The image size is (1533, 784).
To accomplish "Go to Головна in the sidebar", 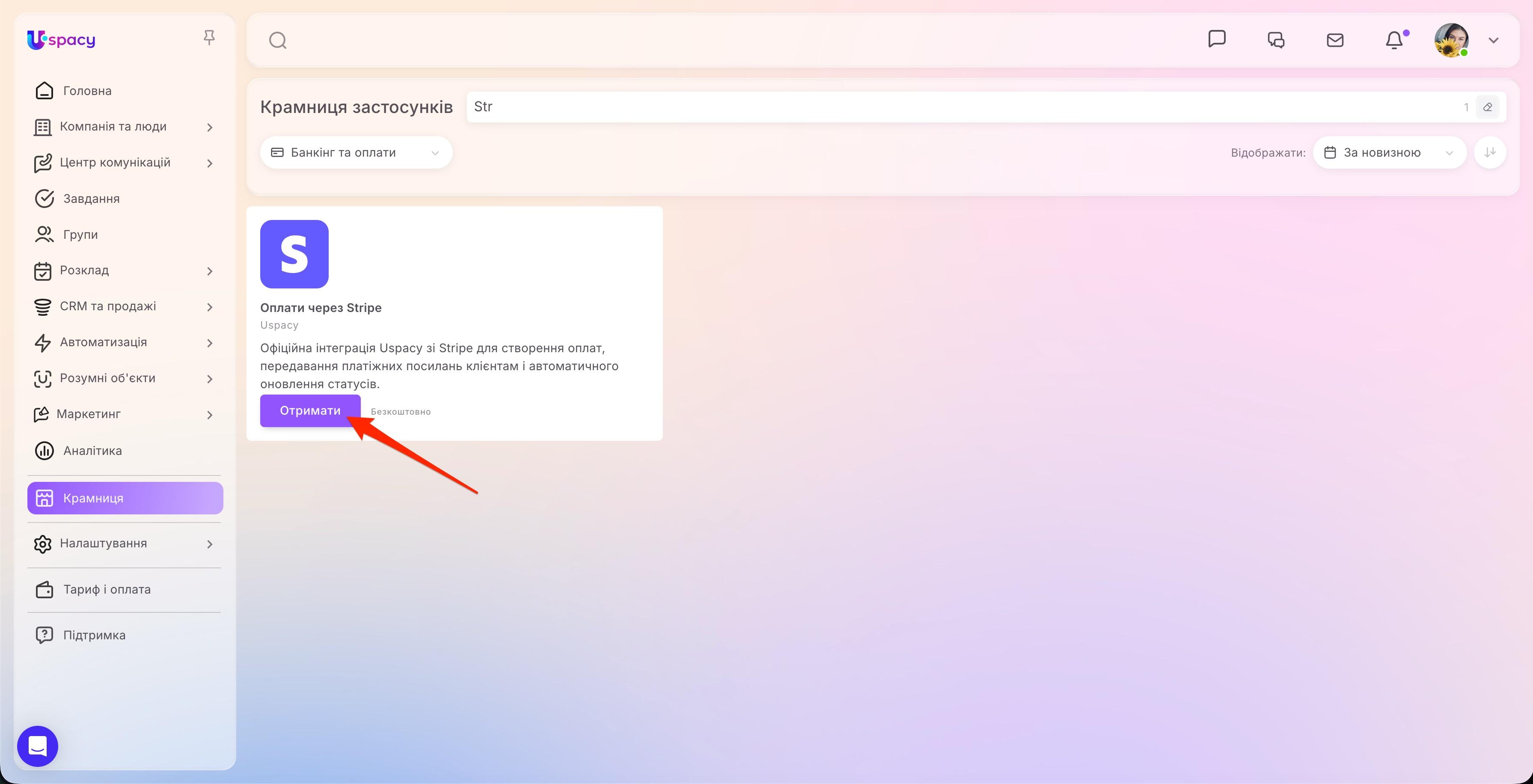I will coord(125,90).
